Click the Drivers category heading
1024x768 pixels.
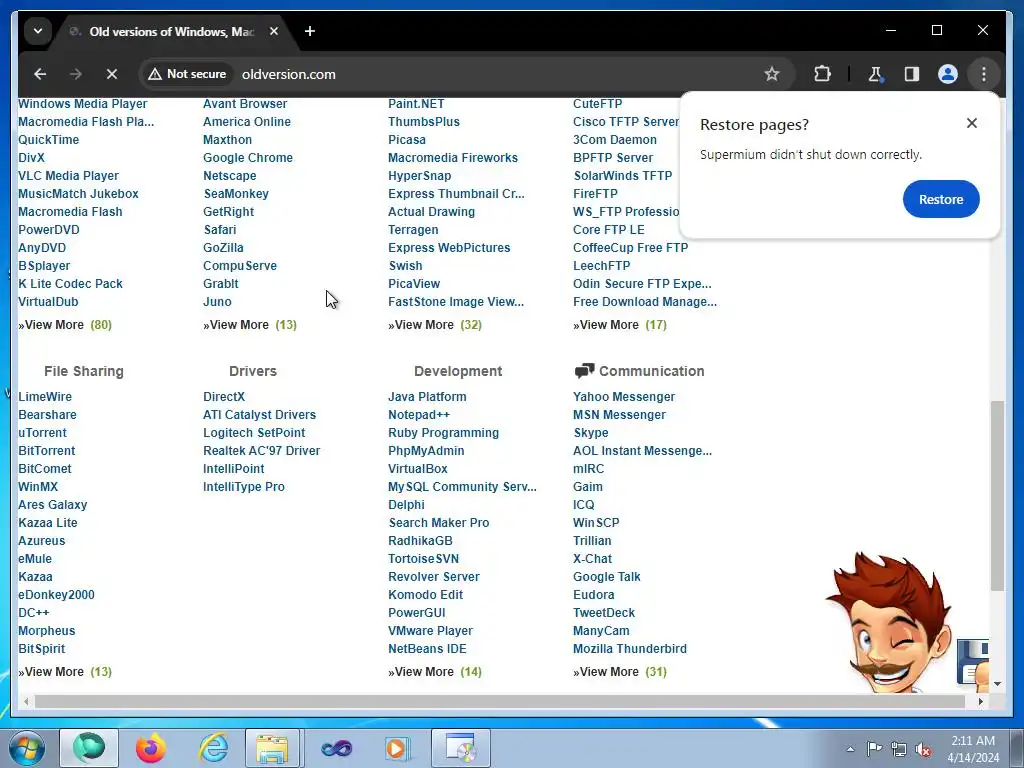(x=253, y=371)
